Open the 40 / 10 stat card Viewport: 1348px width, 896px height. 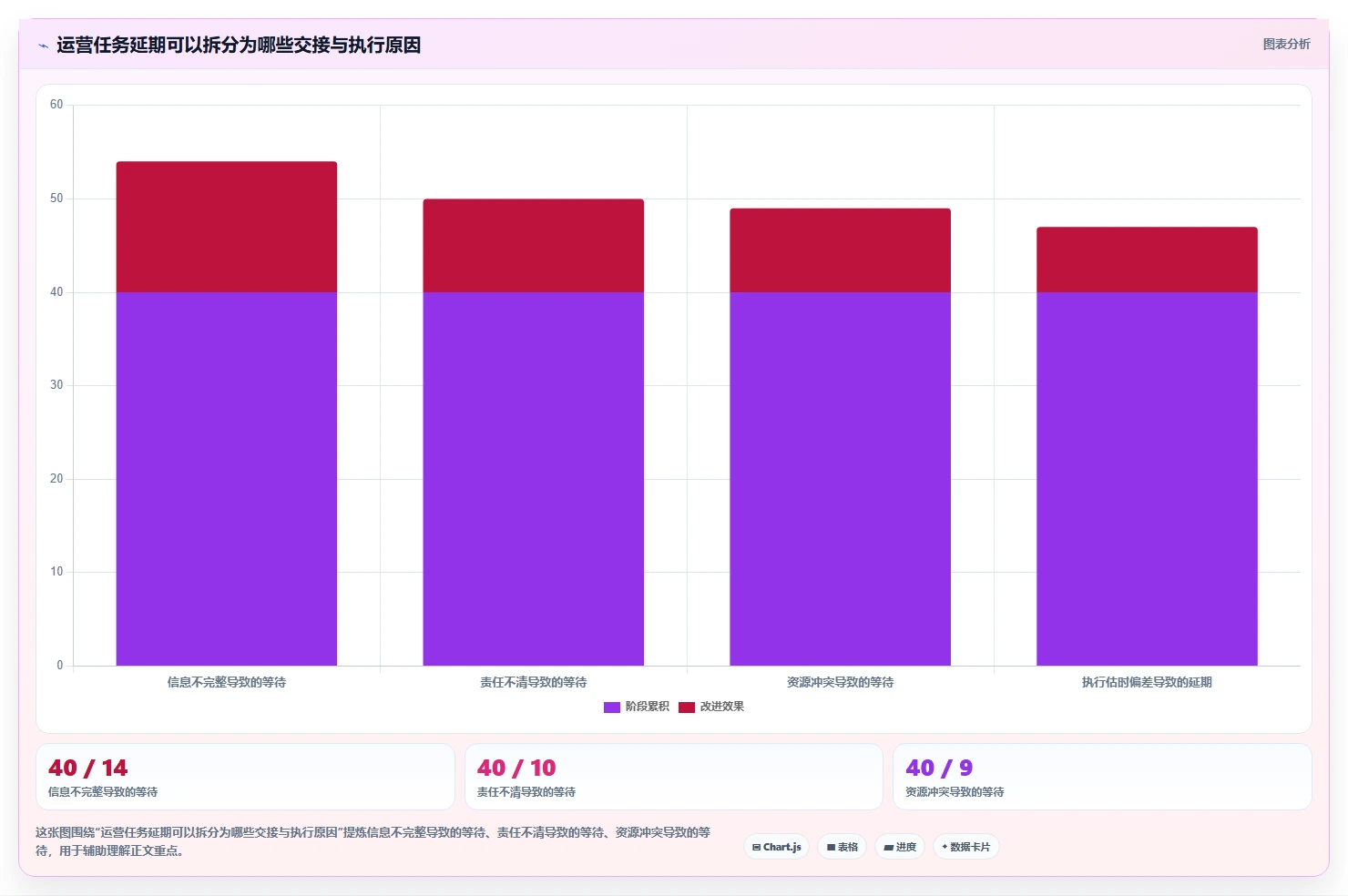tap(674, 777)
